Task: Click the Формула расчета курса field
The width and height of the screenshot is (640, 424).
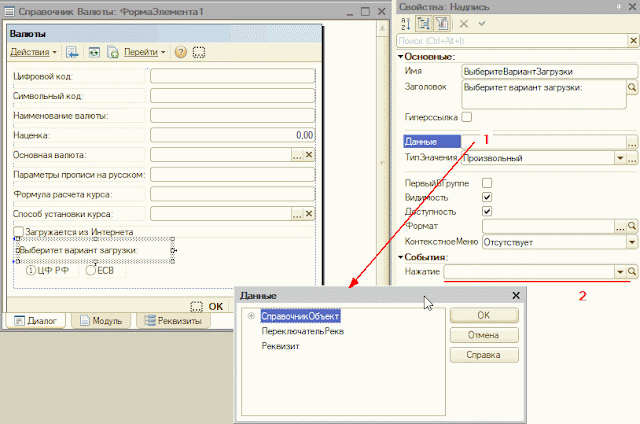Action: coord(233,194)
